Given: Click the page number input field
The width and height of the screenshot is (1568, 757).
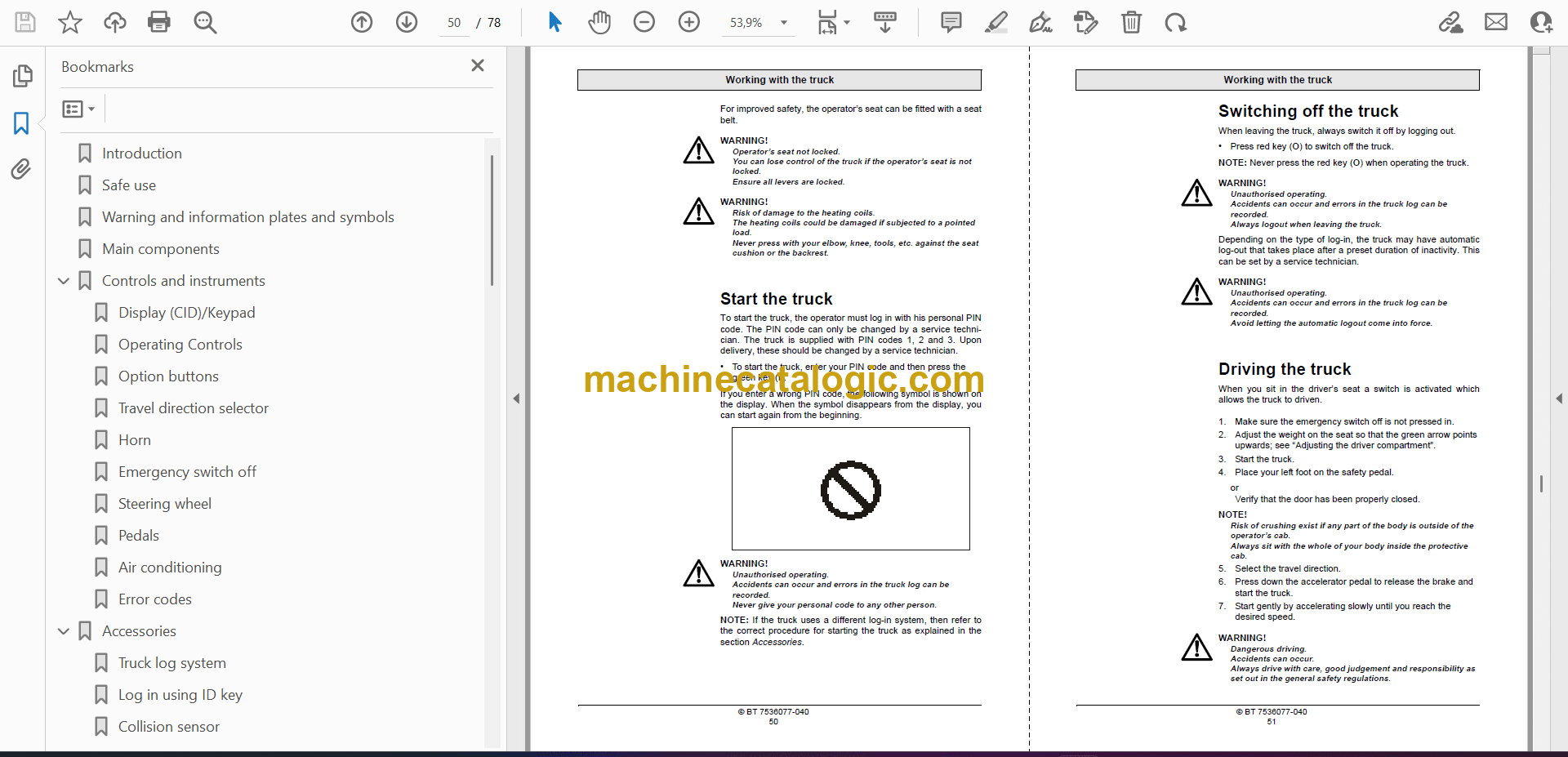Looking at the screenshot, I should 454,23.
